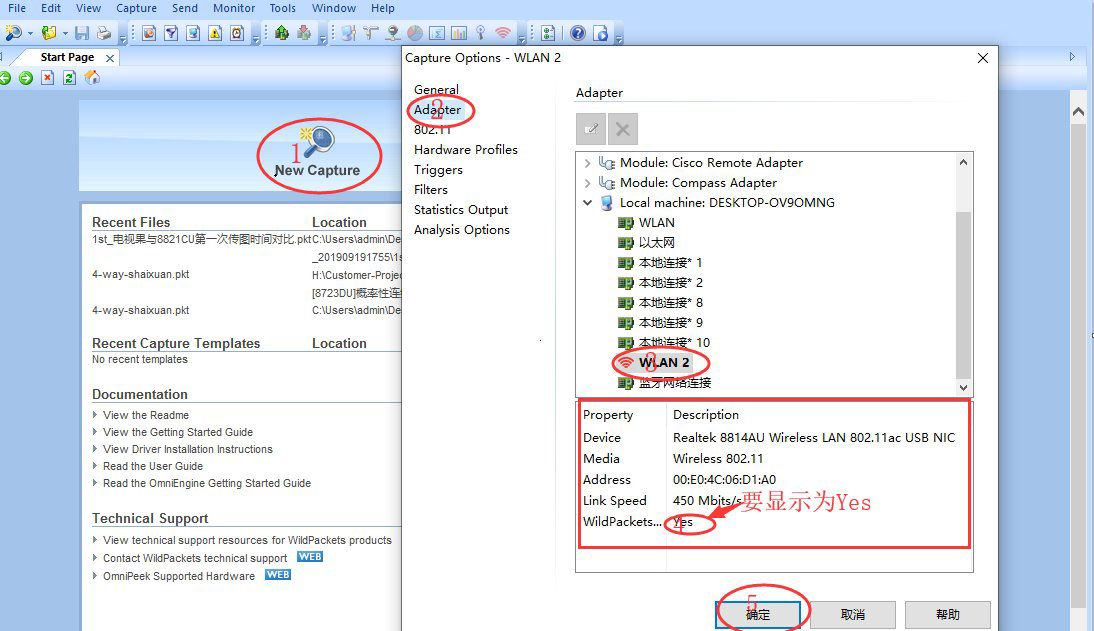Click the yellow warning alarms icon
Image resolution: width=1094 pixels, height=631 pixels.
click(215, 33)
